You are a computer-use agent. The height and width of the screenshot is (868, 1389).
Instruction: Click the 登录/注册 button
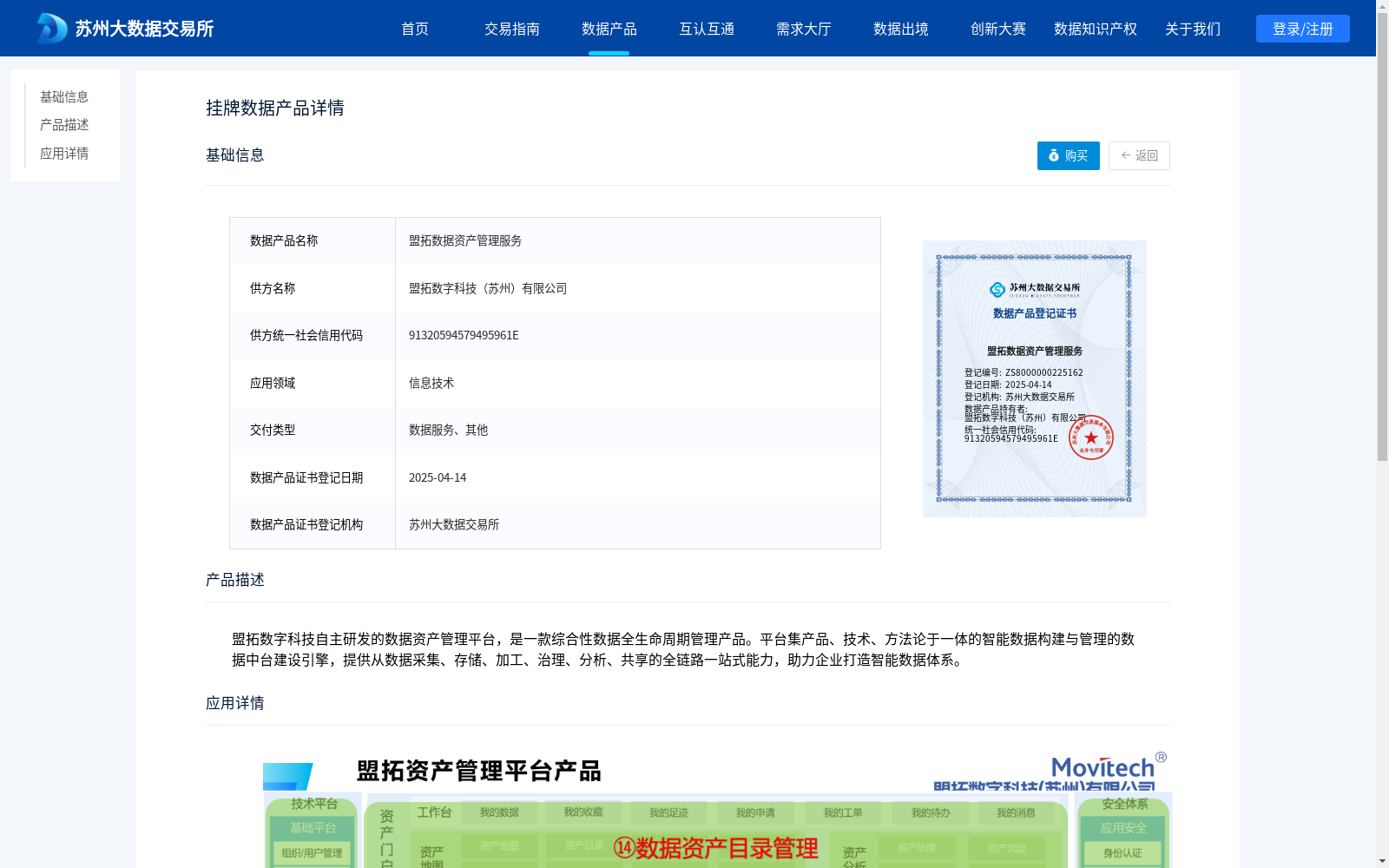coord(1303,29)
